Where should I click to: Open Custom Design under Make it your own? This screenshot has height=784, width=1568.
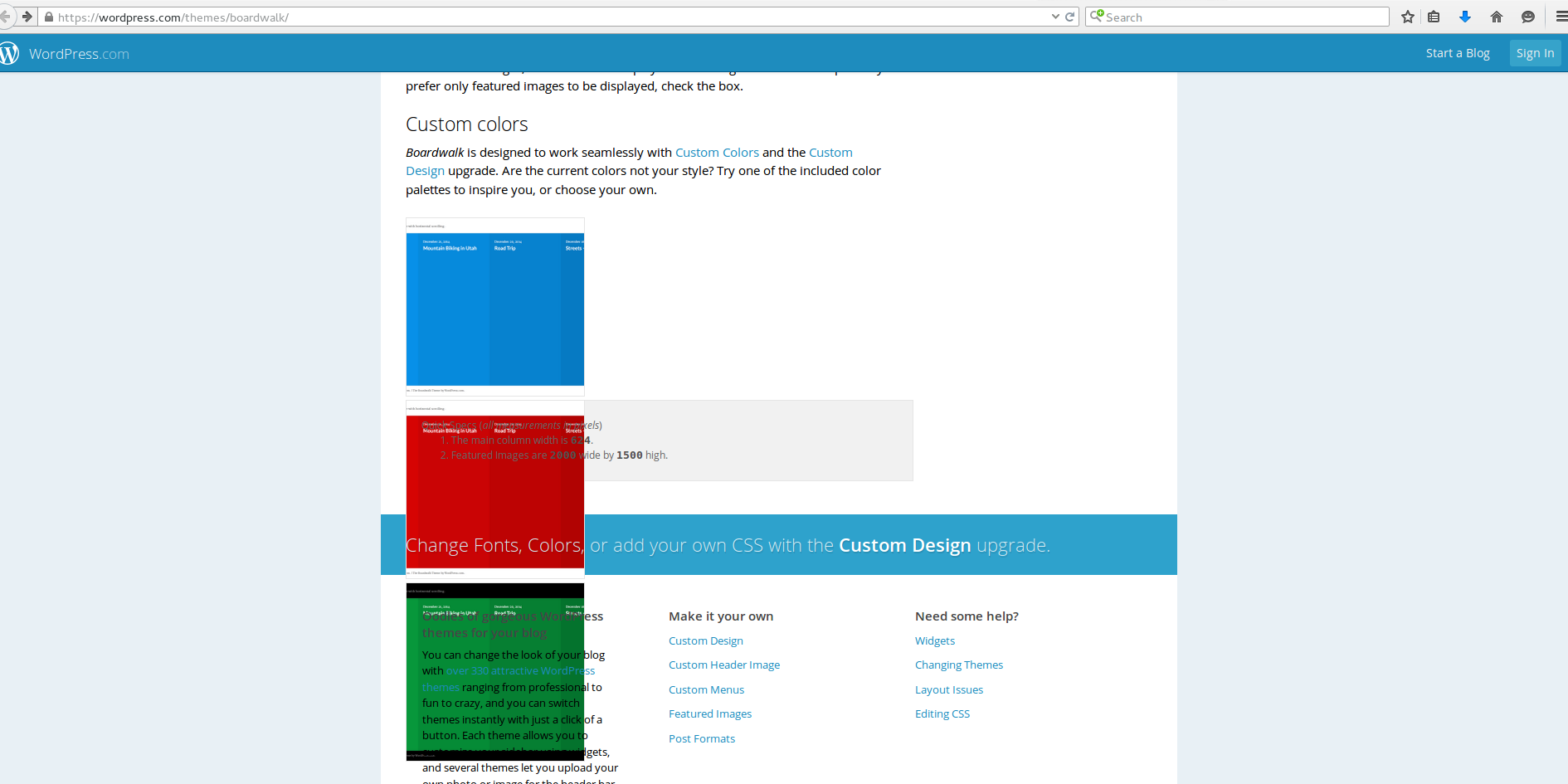click(706, 640)
